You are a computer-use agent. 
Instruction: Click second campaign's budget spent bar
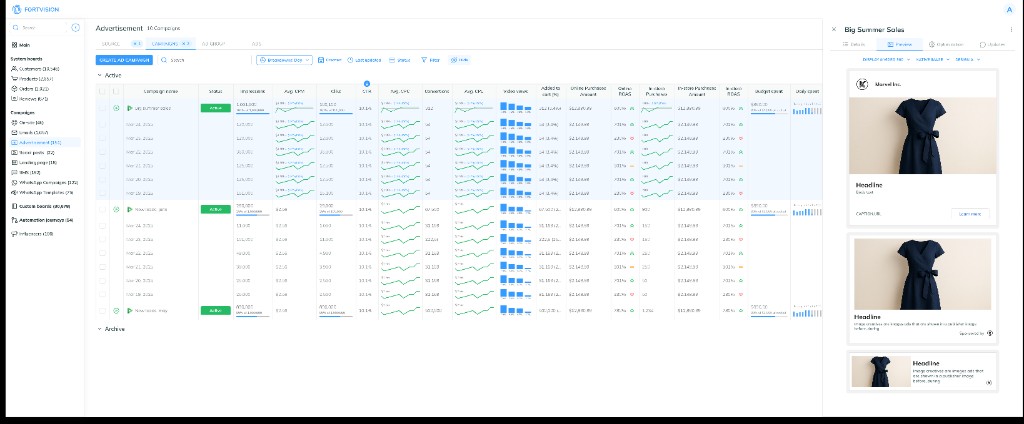click(x=769, y=214)
